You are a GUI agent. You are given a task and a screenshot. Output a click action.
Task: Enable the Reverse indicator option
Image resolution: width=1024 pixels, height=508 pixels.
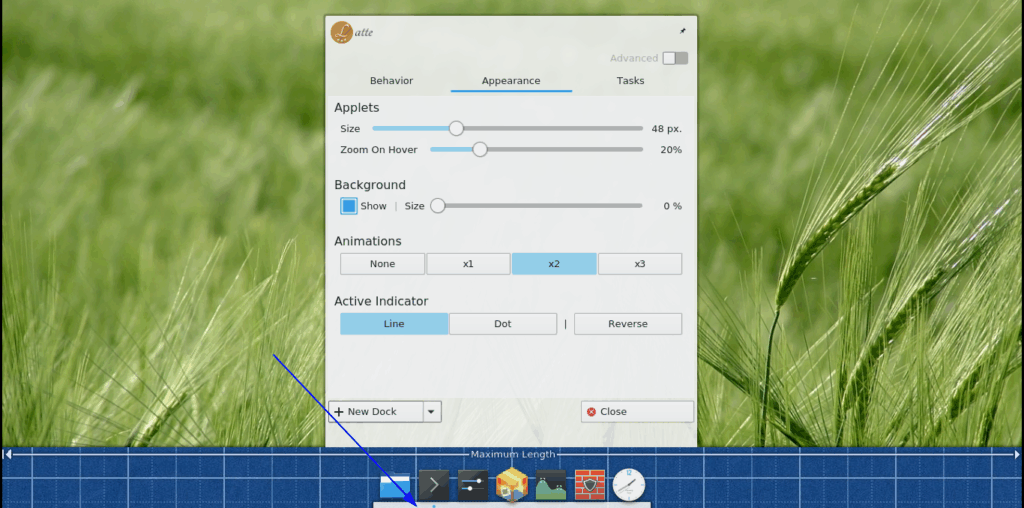click(x=628, y=324)
